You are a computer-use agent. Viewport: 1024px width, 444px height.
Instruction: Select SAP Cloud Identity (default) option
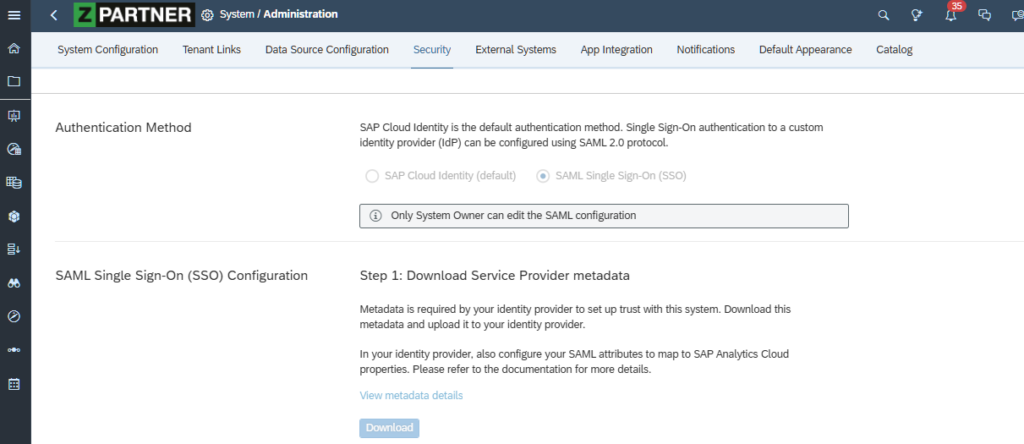pos(373,176)
